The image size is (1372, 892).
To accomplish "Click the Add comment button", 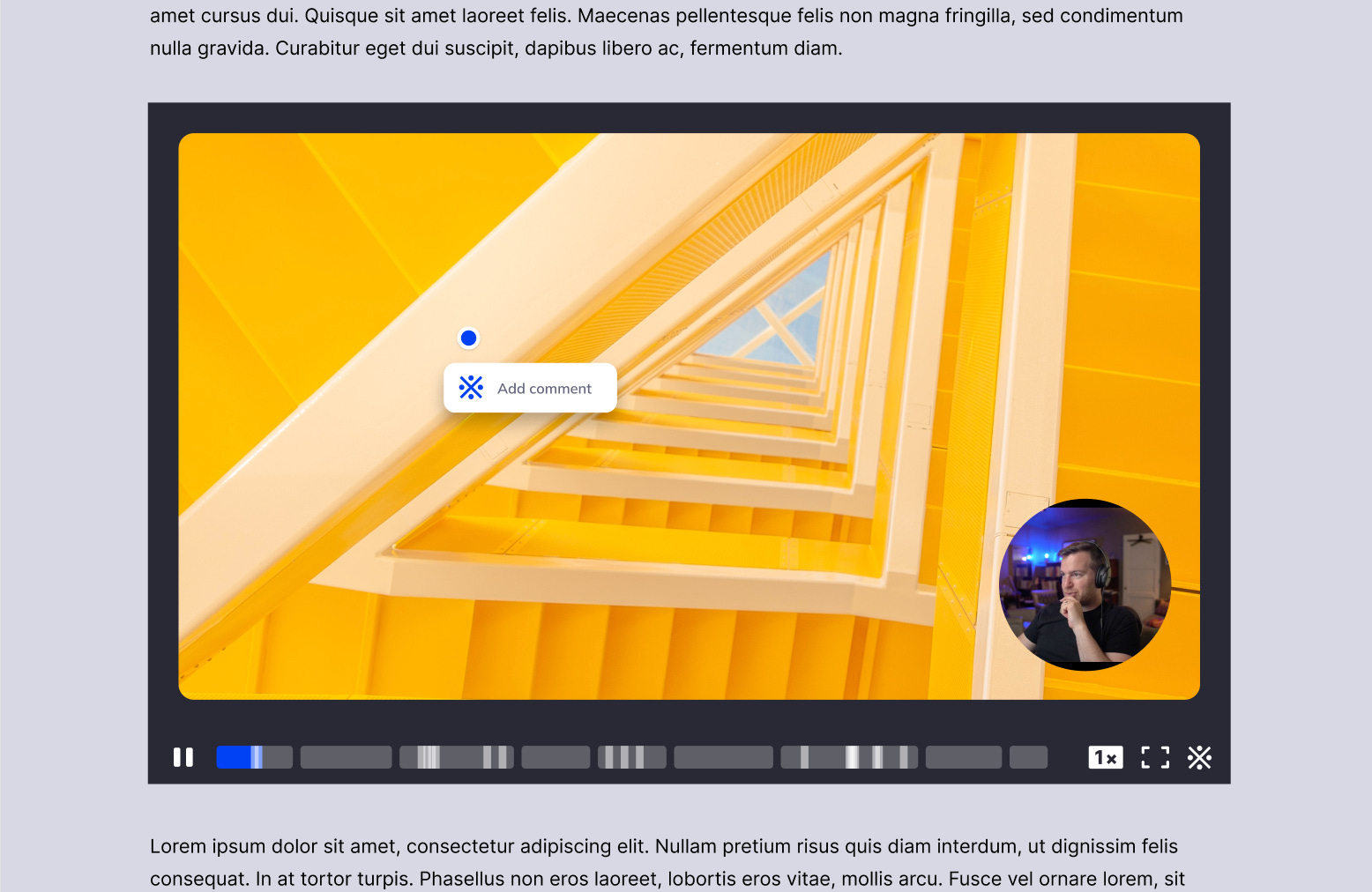I will (x=530, y=388).
